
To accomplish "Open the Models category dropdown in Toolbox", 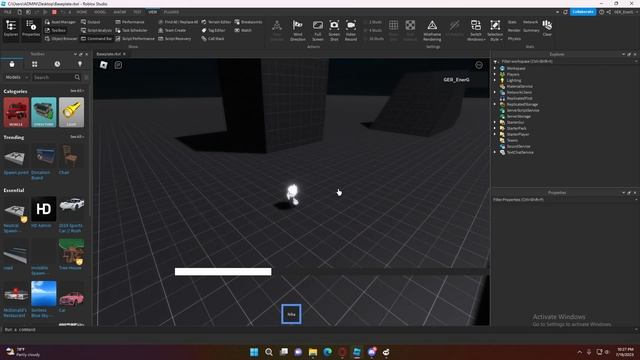I will click(16, 77).
